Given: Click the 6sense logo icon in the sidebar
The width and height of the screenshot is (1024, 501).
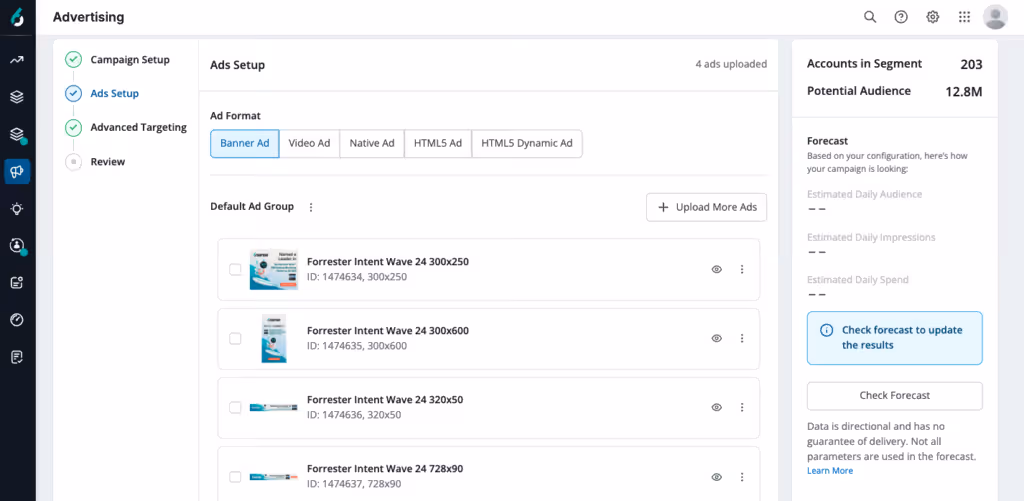Looking at the screenshot, I should click(x=17, y=17).
